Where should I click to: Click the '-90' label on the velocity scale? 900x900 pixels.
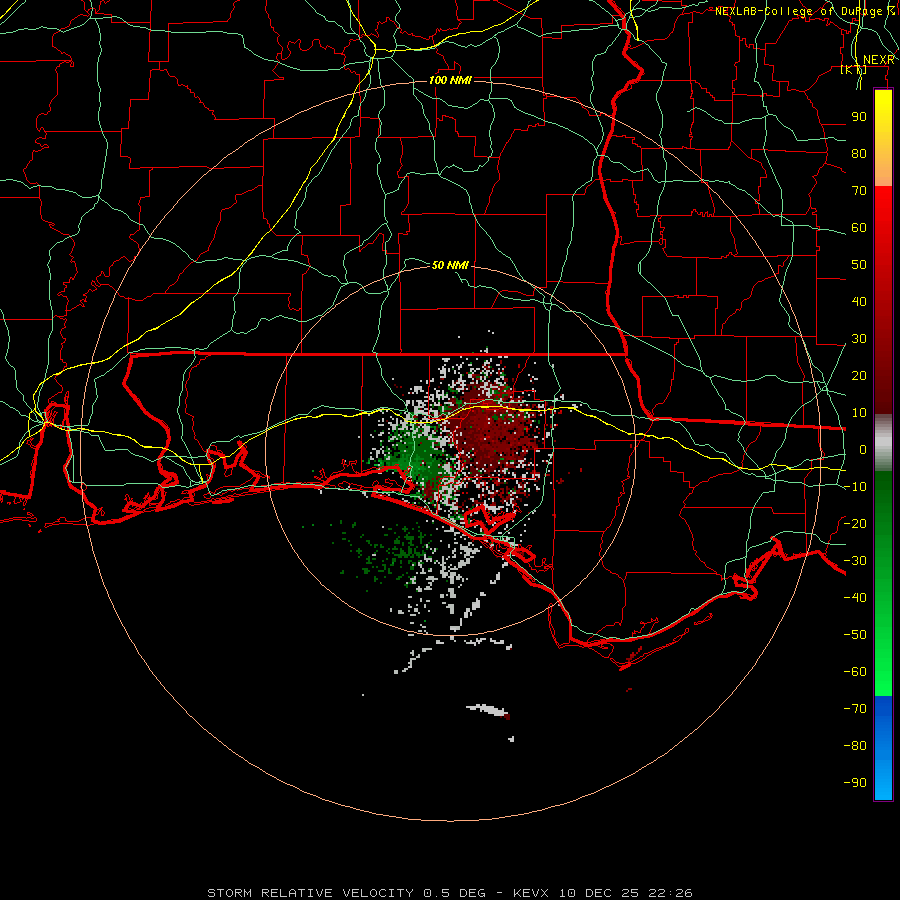click(855, 783)
